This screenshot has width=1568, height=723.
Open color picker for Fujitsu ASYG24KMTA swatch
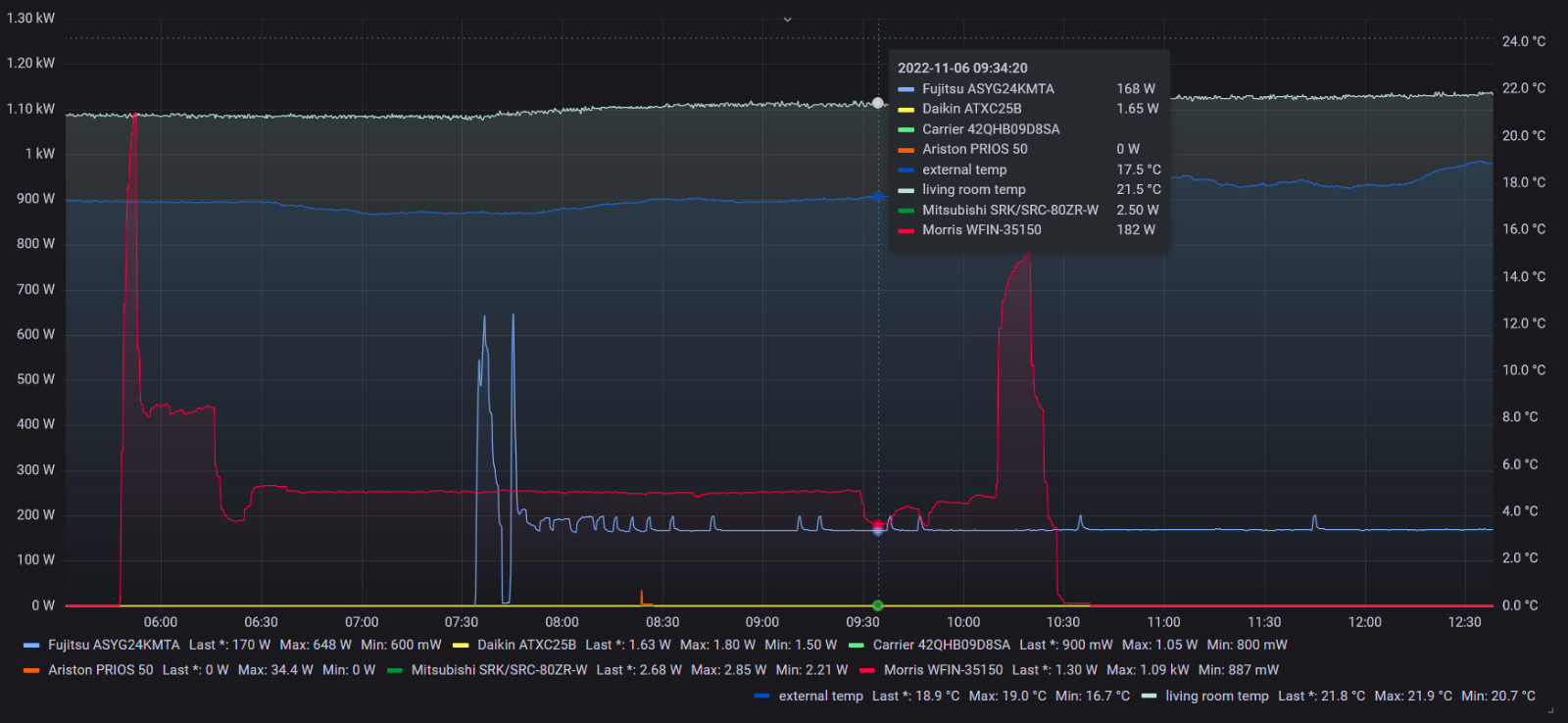tap(31, 645)
